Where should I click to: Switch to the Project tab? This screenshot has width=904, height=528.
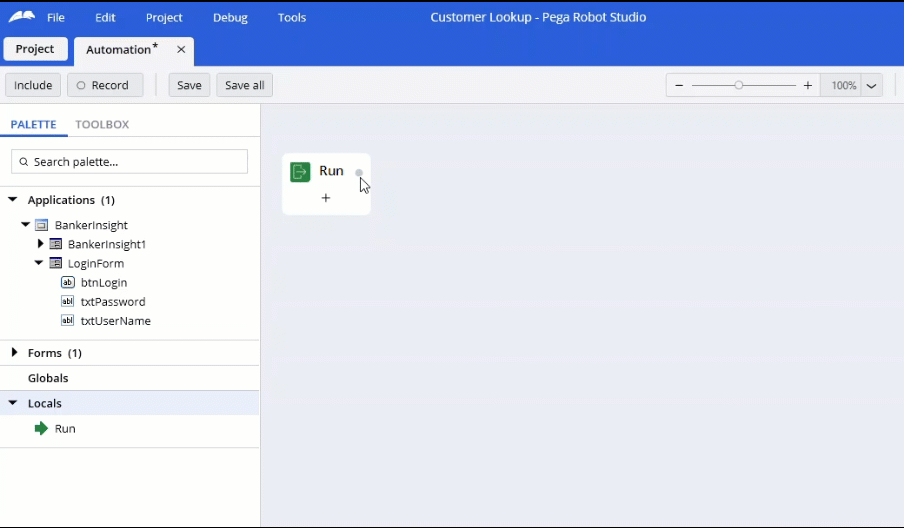pyautogui.click(x=35, y=49)
